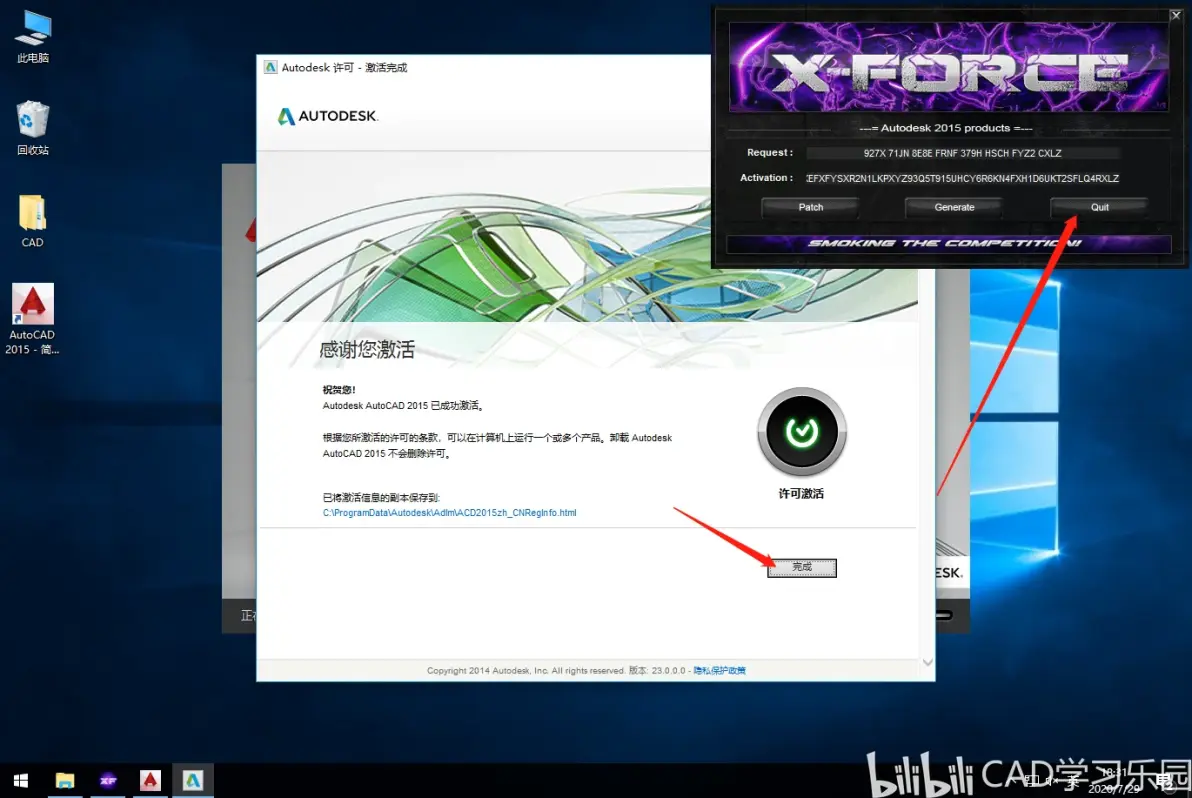The height and width of the screenshot is (798, 1192).
Task: Open the Windows Start menu
Action: point(21,781)
